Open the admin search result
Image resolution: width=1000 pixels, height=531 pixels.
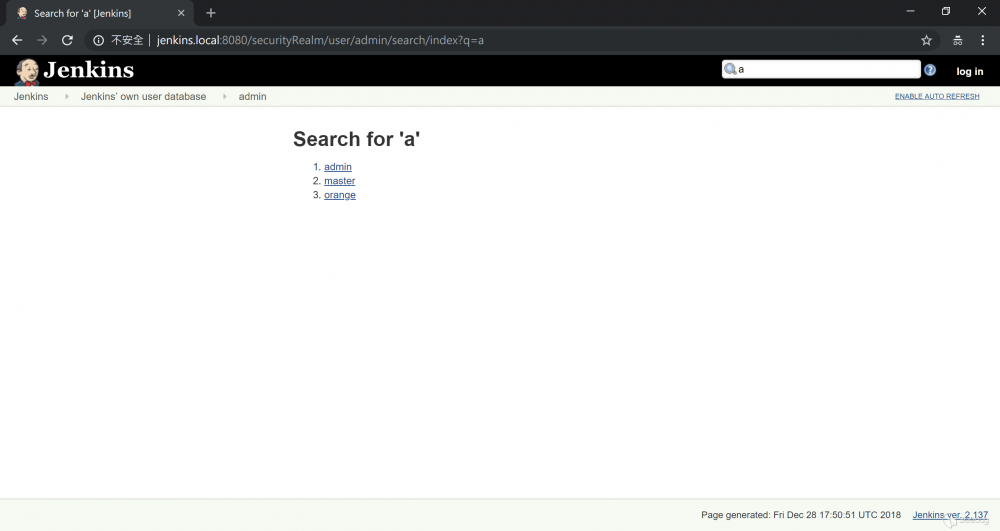(x=337, y=166)
